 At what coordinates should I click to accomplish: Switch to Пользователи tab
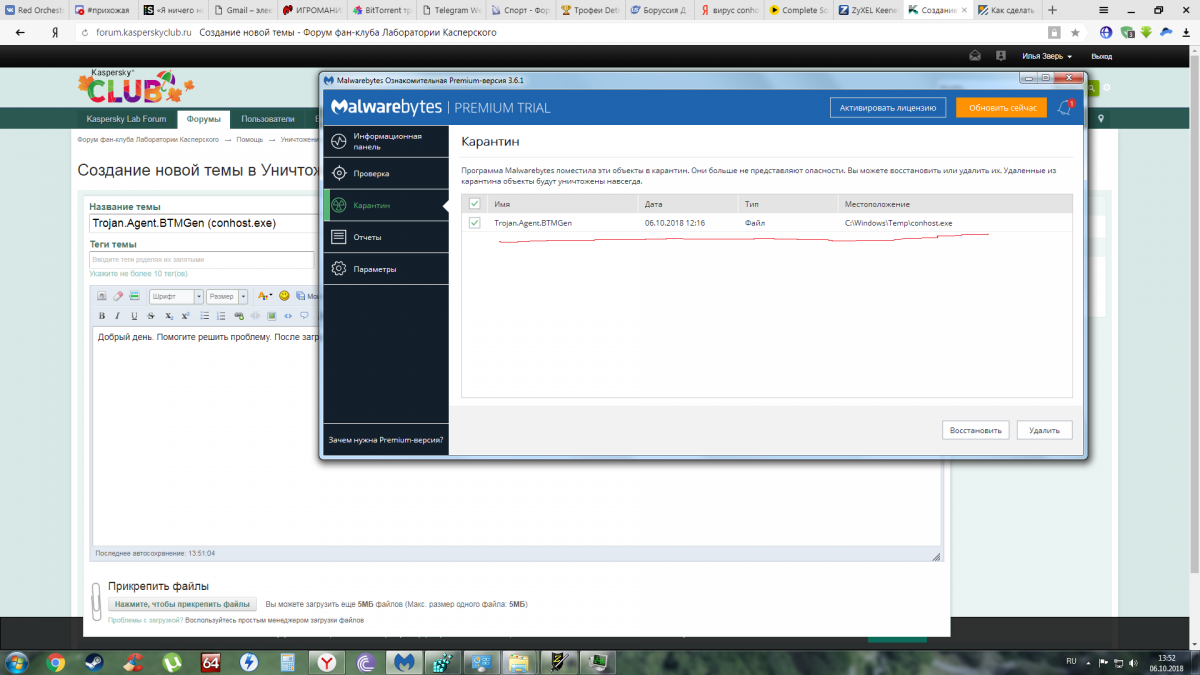point(267,119)
